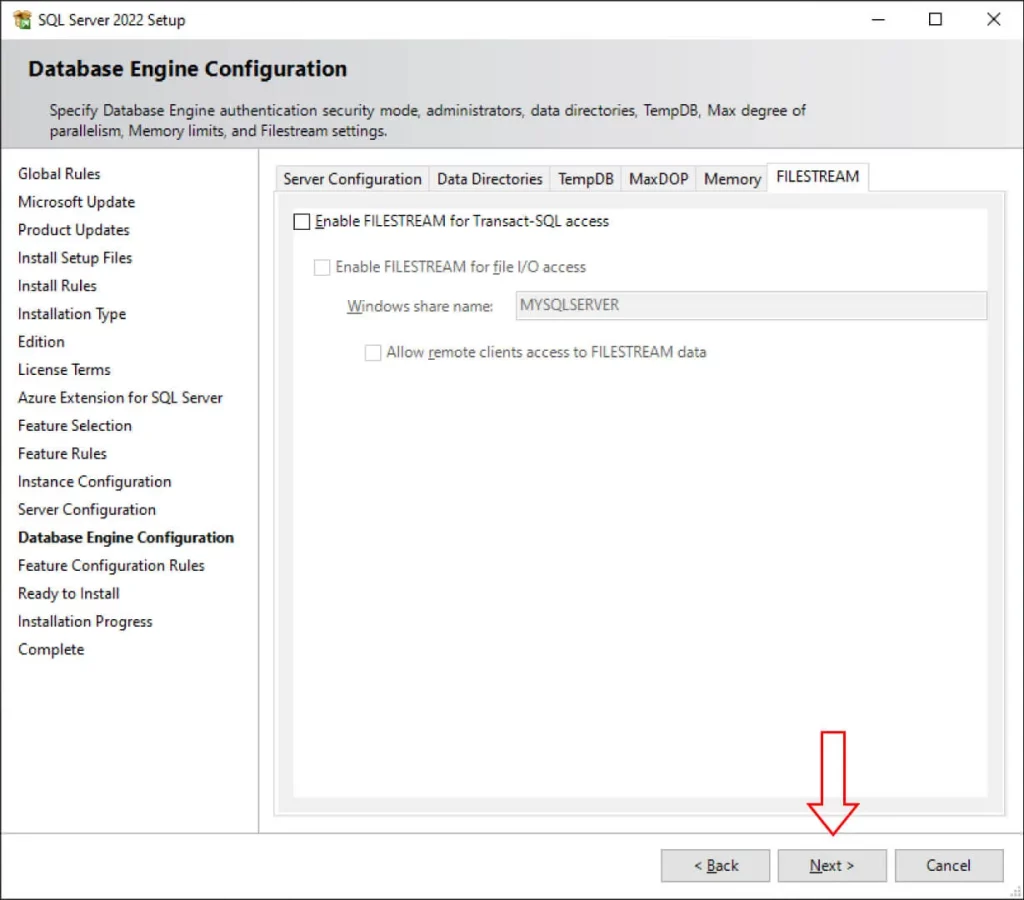Select Azure Extension for SQL Server step
The height and width of the screenshot is (900, 1024).
pos(120,397)
